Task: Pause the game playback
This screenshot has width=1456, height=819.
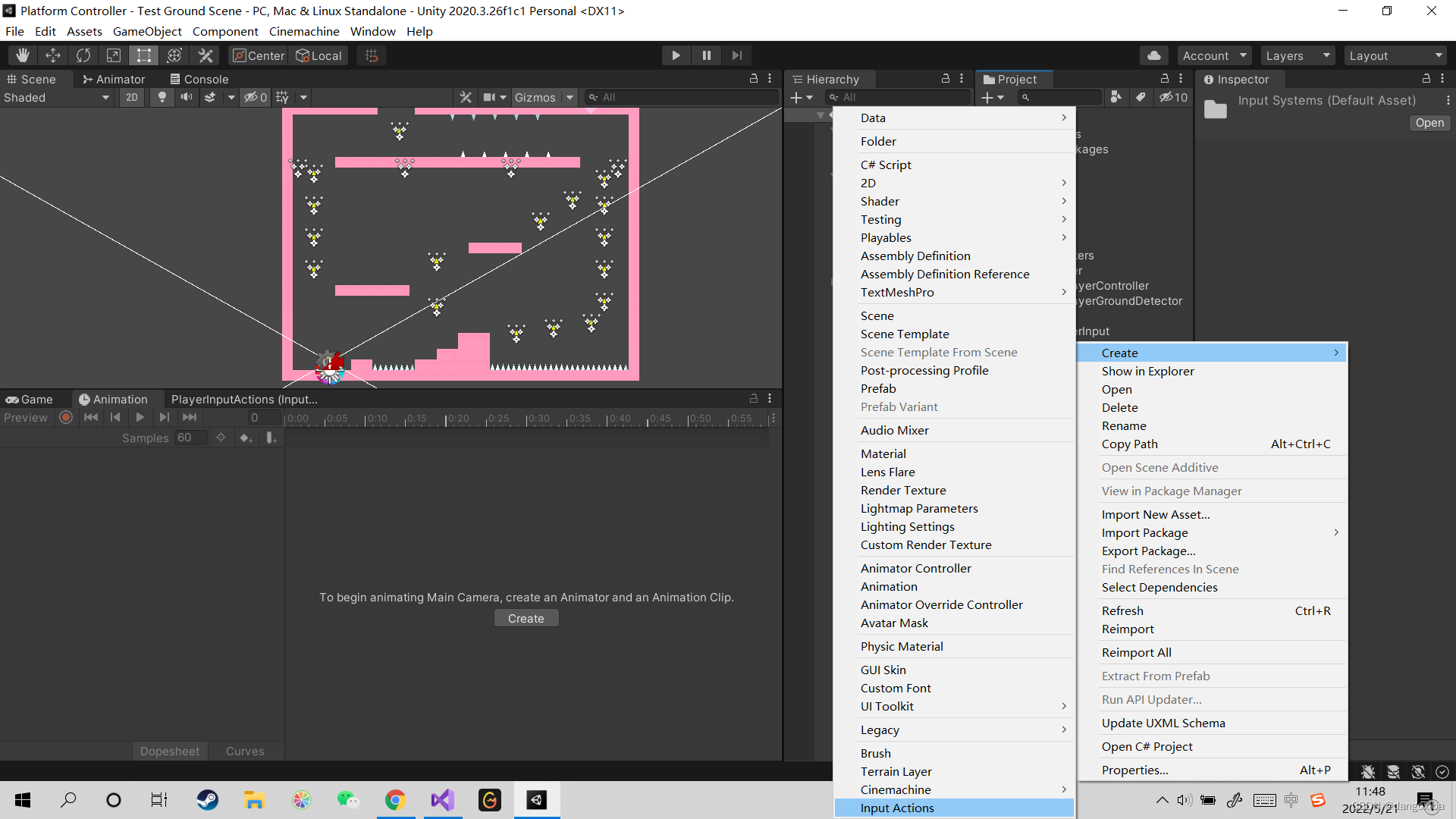Action: point(706,55)
